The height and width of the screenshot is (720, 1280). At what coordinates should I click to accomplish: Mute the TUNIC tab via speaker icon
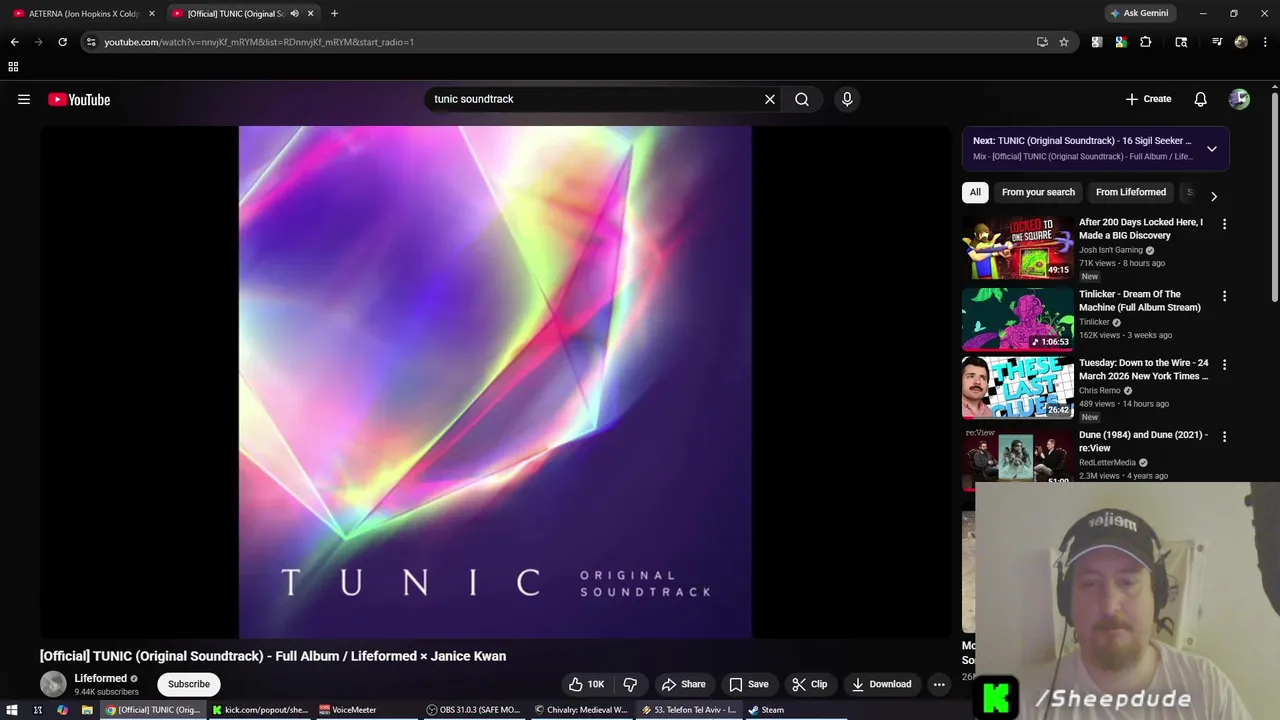point(294,14)
